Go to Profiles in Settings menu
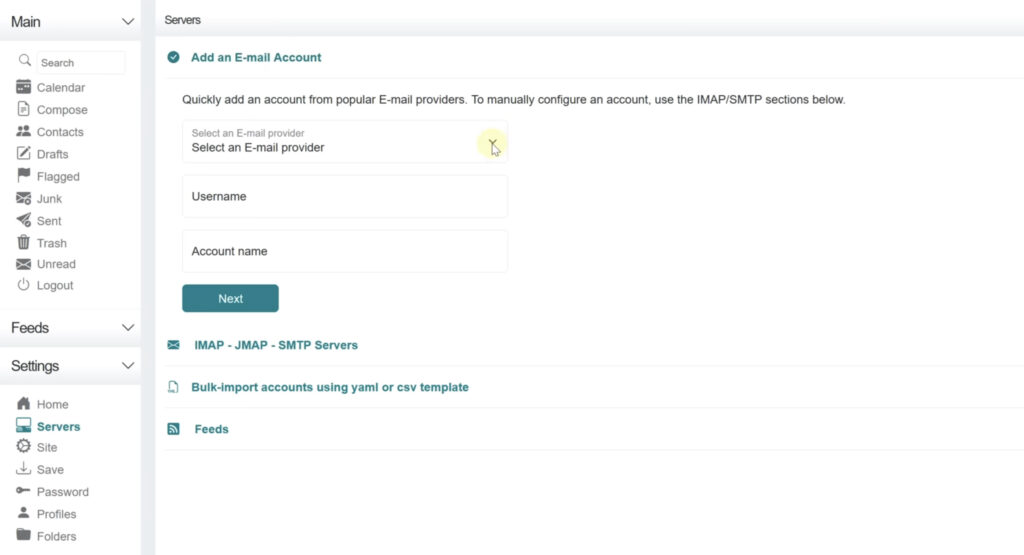 pos(56,514)
